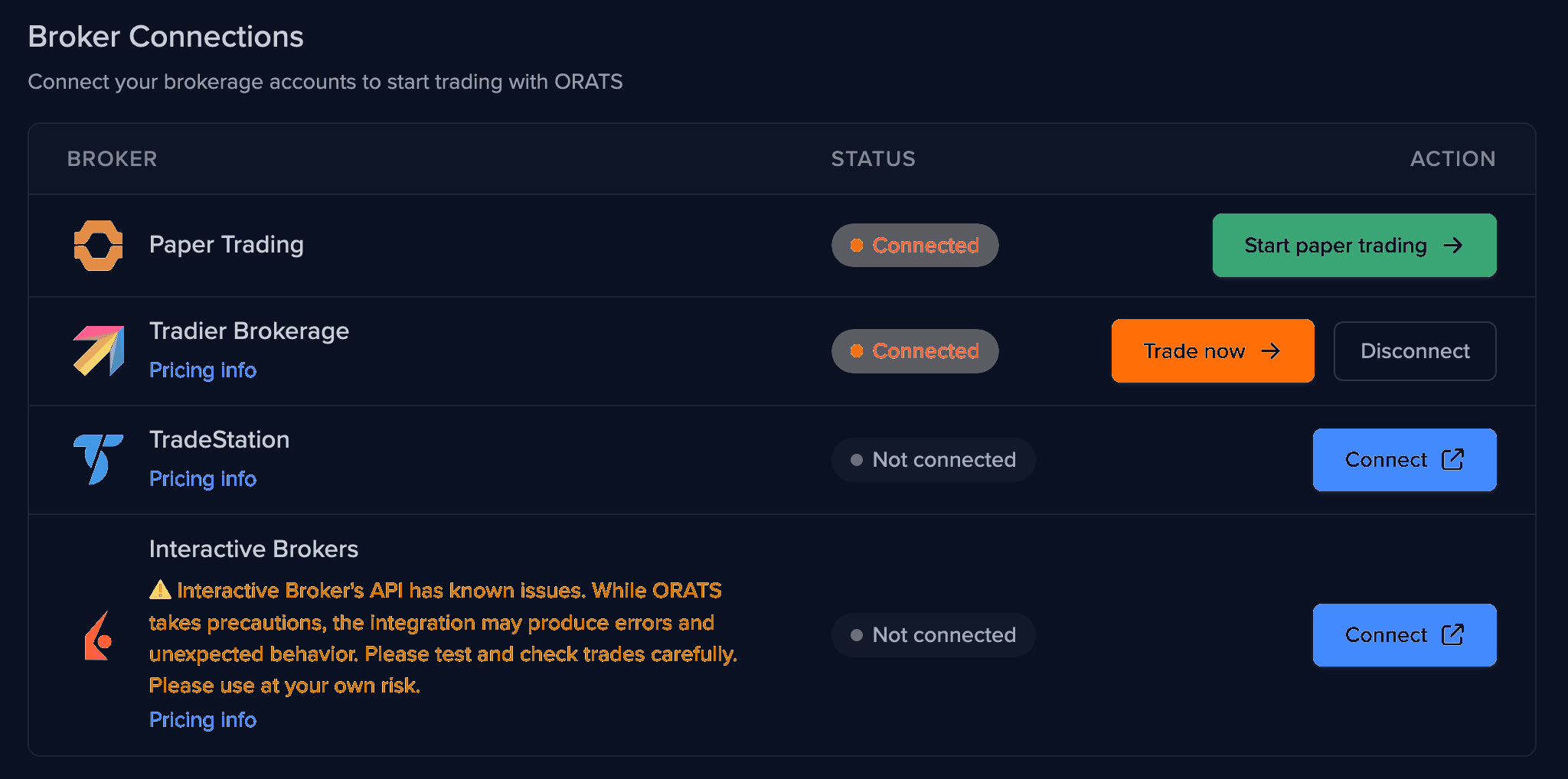The width and height of the screenshot is (1568, 779).
Task: Click the STATUS column header
Action: point(874,159)
